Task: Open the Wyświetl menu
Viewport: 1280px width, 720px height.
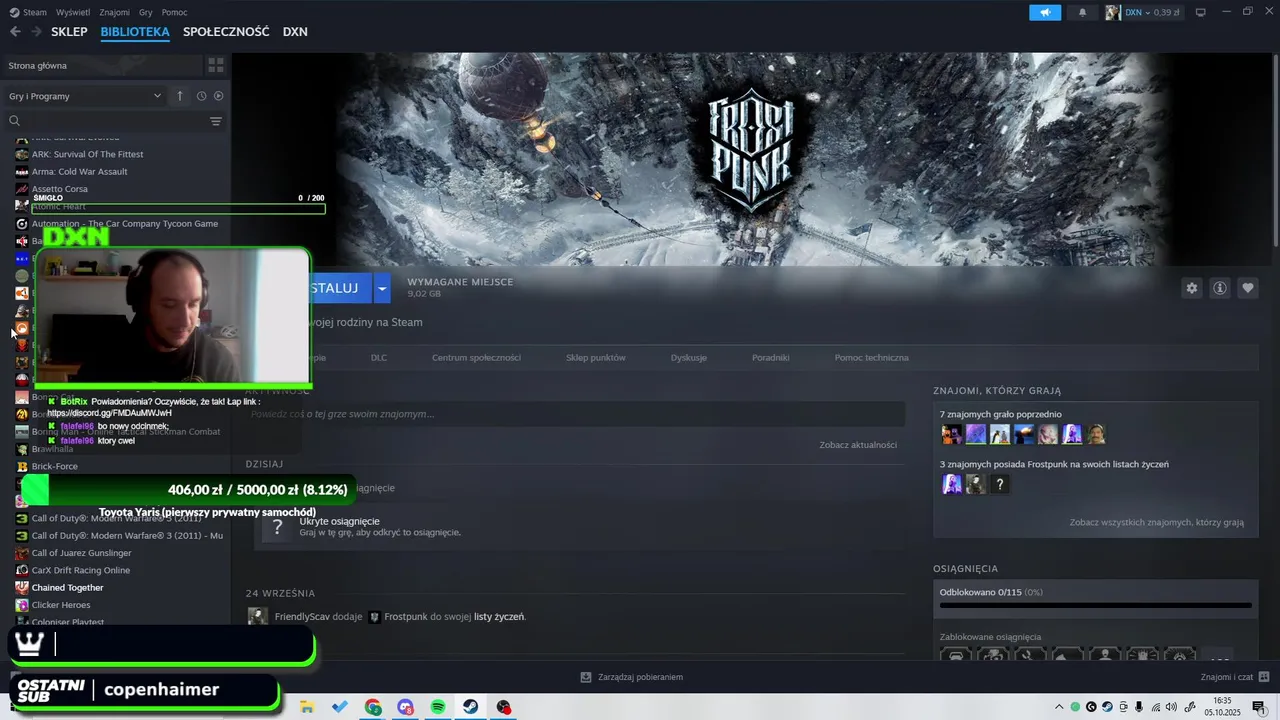Action: tap(72, 12)
